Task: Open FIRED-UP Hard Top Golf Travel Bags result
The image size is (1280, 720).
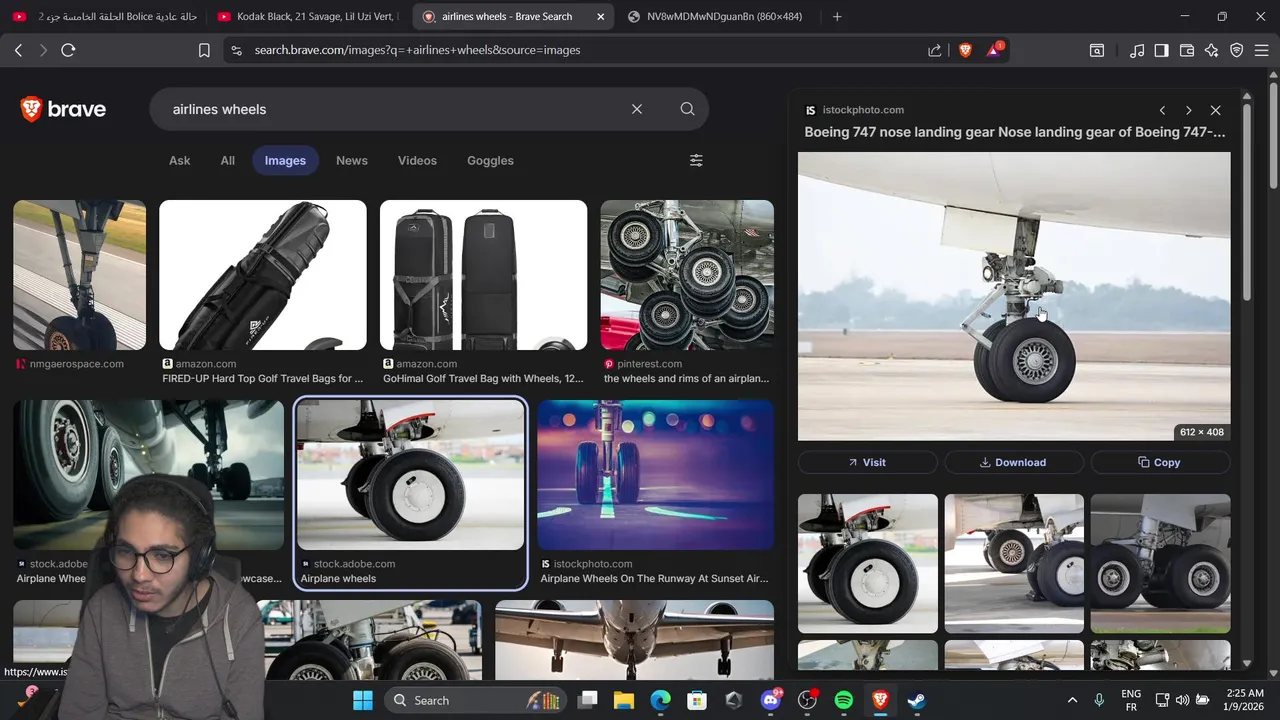Action: point(263,275)
